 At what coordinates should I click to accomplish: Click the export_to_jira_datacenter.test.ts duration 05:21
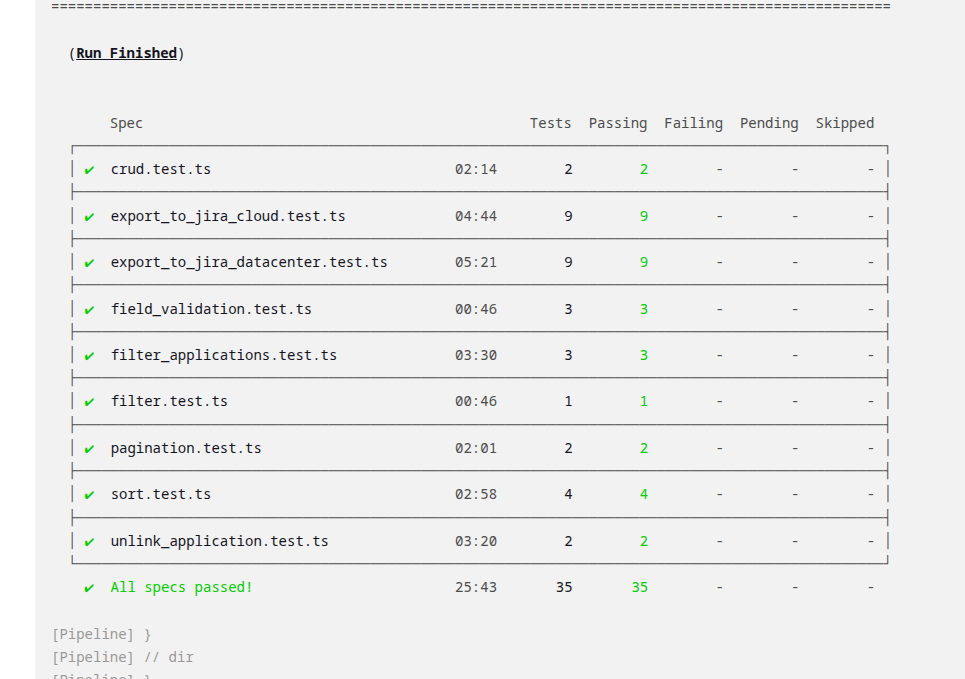pos(476,262)
